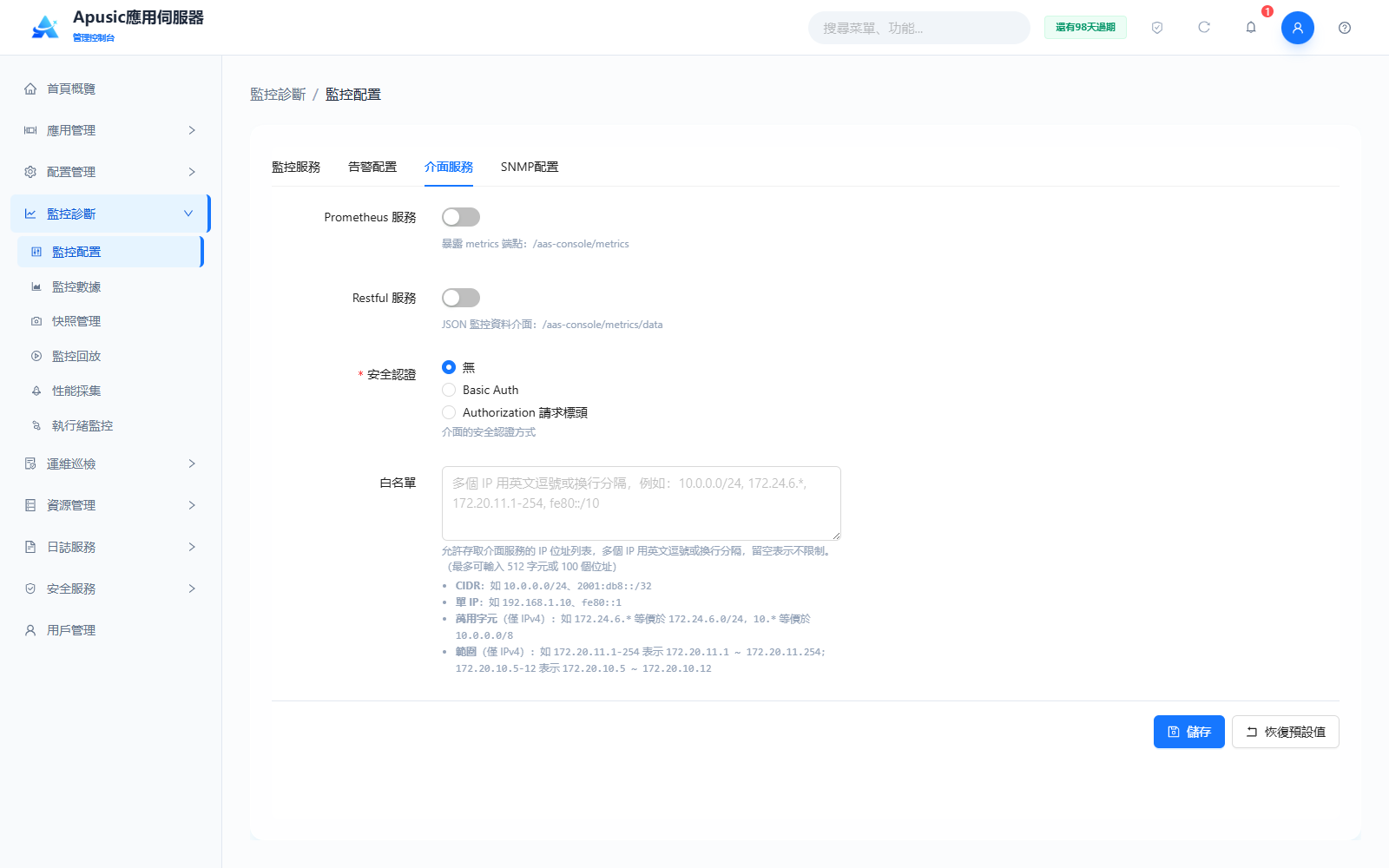Click the 儲存 save button
This screenshot has height=868, width=1389.
tap(1189, 732)
